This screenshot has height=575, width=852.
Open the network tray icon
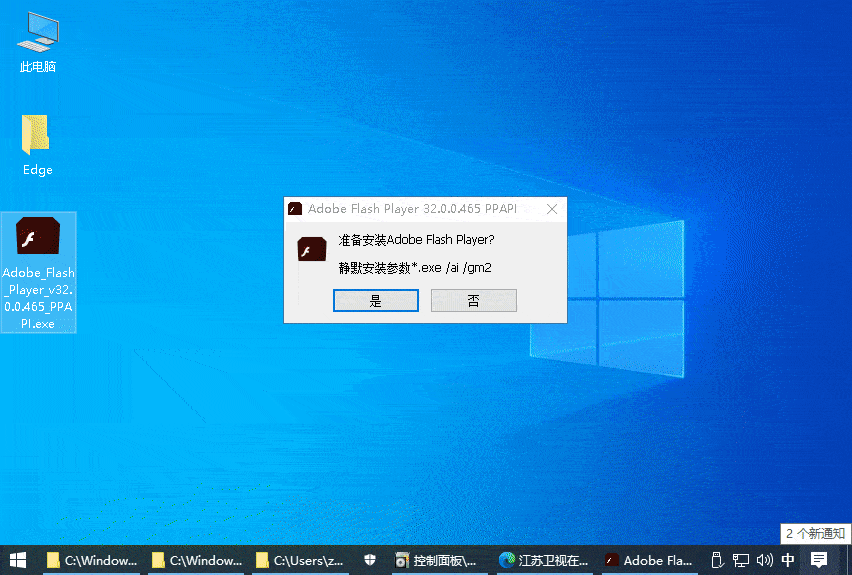tap(741, 560)
